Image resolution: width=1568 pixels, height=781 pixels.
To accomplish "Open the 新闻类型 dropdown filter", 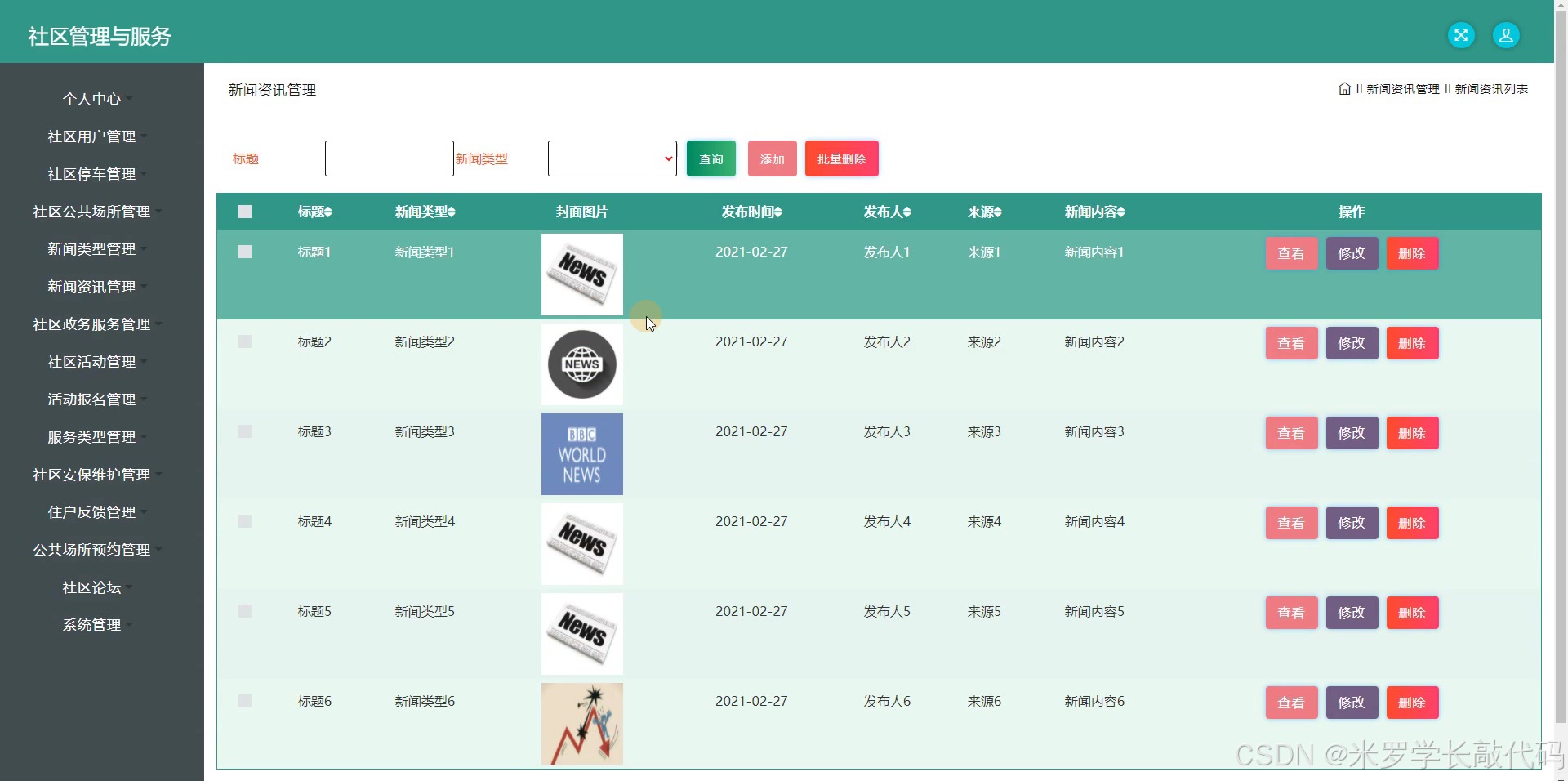I will click(612, 158).
